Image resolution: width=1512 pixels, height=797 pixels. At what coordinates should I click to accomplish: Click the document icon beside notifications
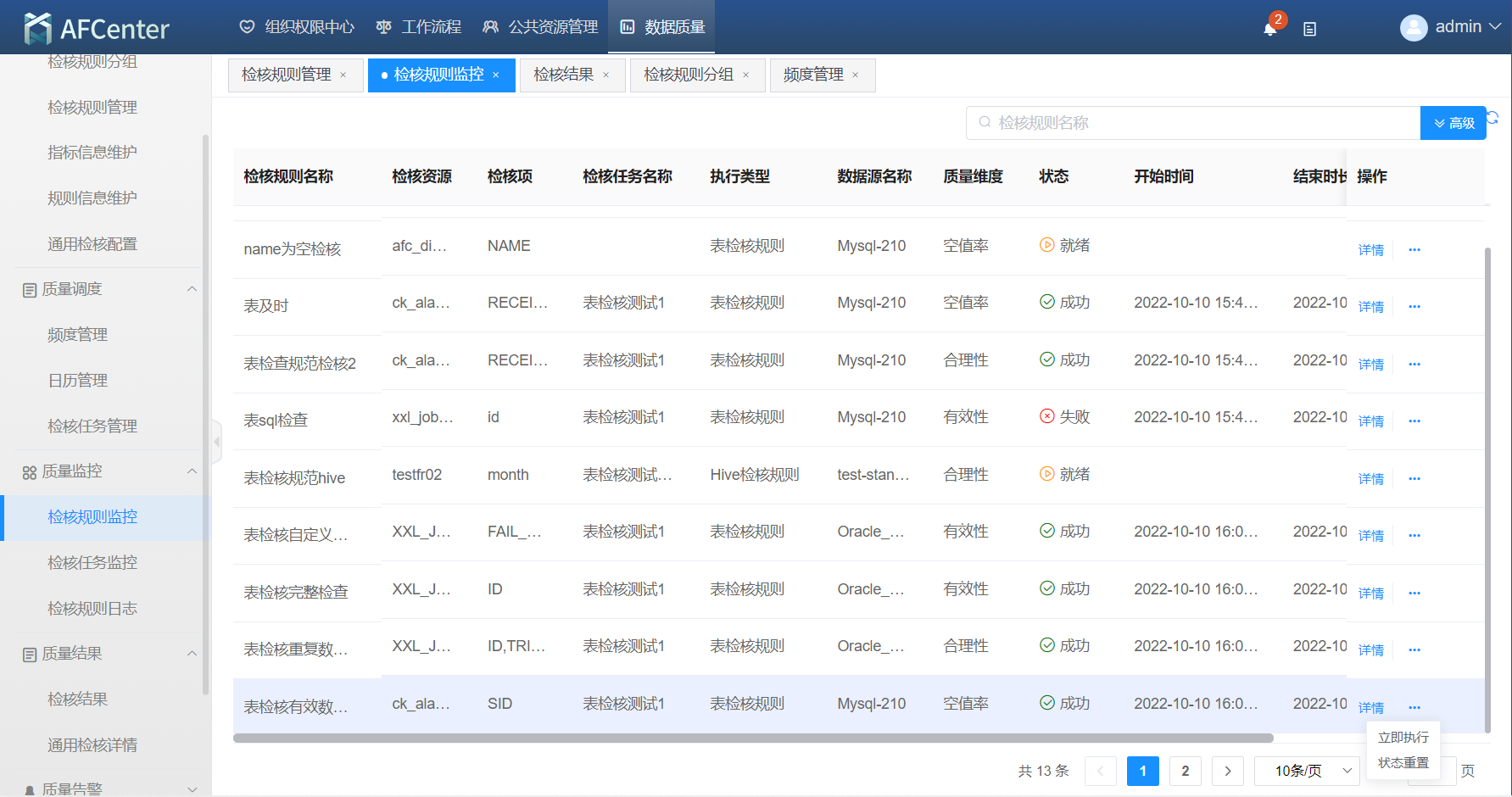[1309, 30]
